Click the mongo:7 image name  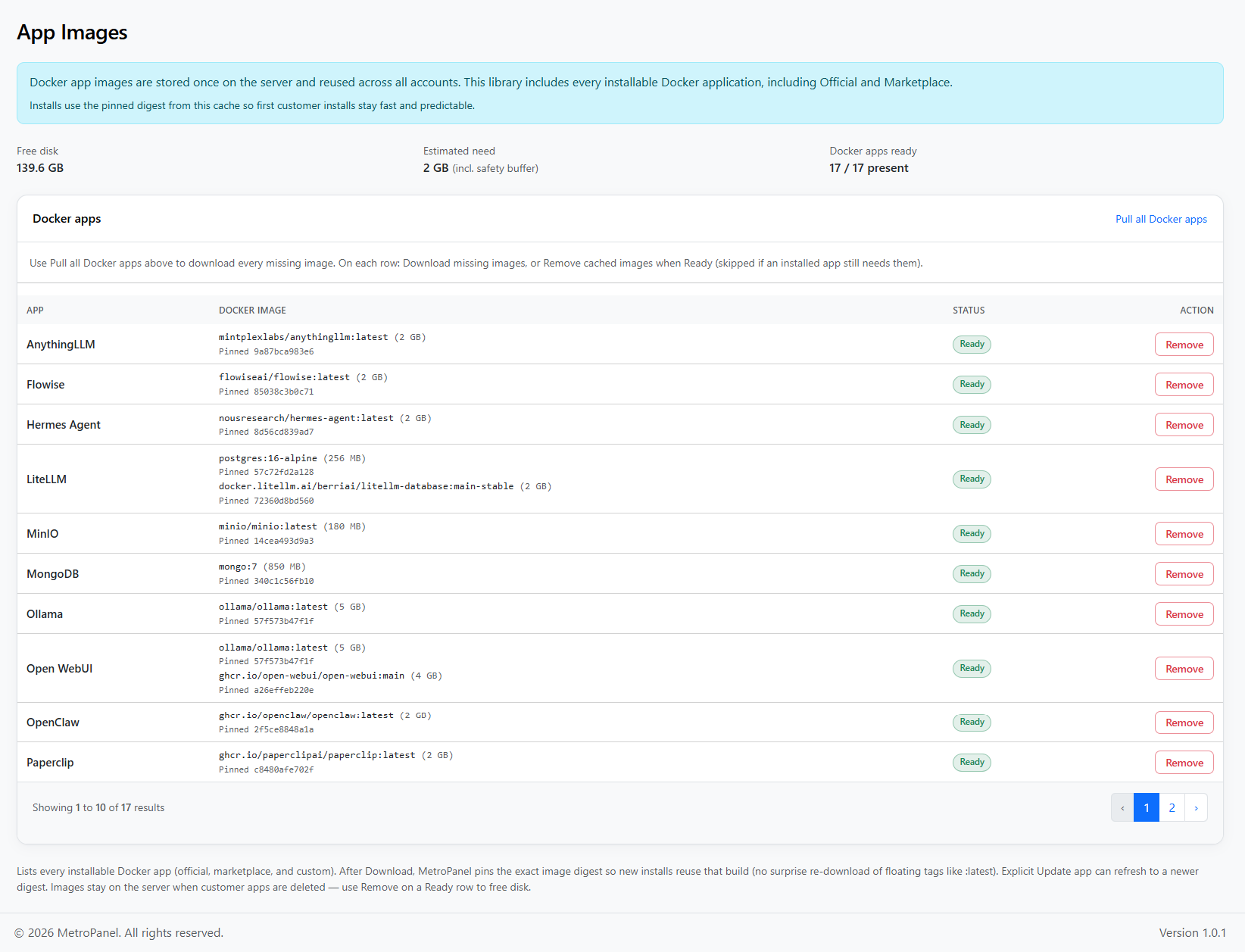tap(238, 567)
